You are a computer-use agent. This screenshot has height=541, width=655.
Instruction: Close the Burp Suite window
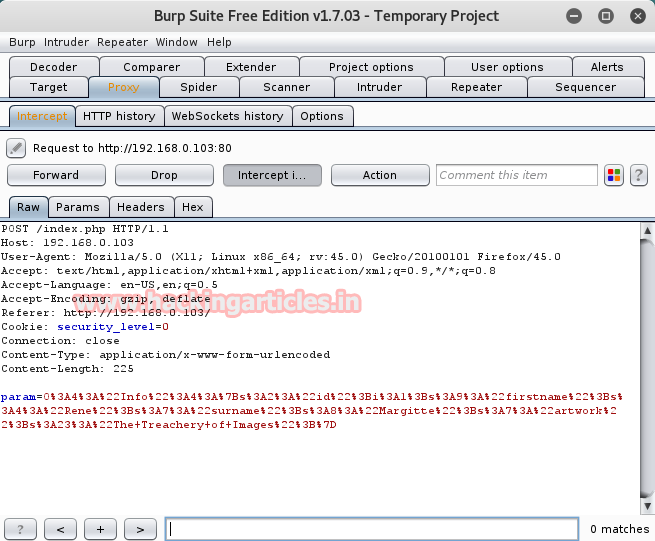(637, 16)
